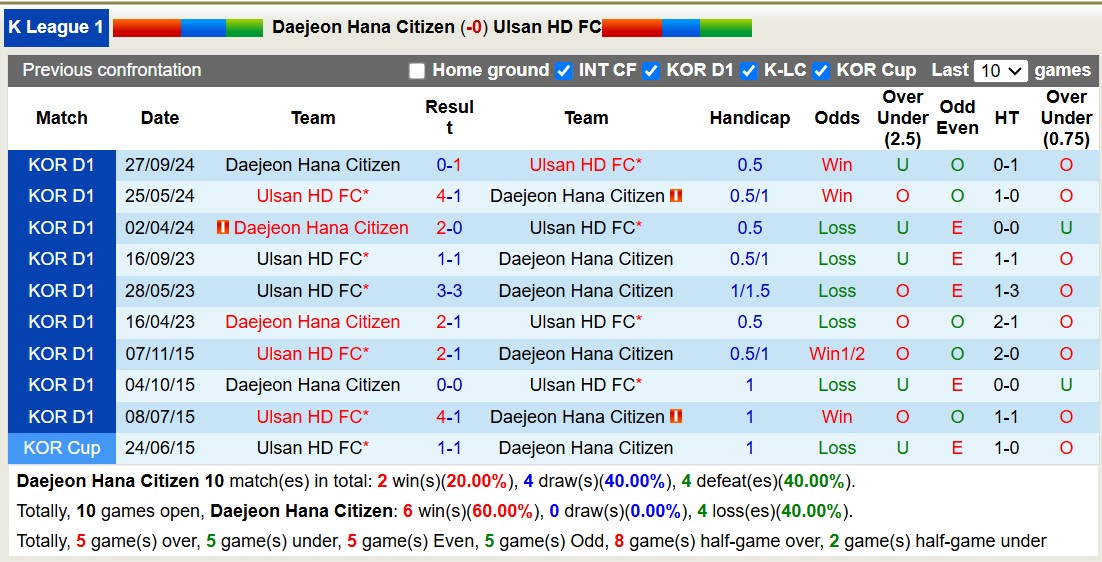Screen dimensions: 1102x562
Task: Click the 60.00% win percentage in summary
Action: click(x=503, y=511)
